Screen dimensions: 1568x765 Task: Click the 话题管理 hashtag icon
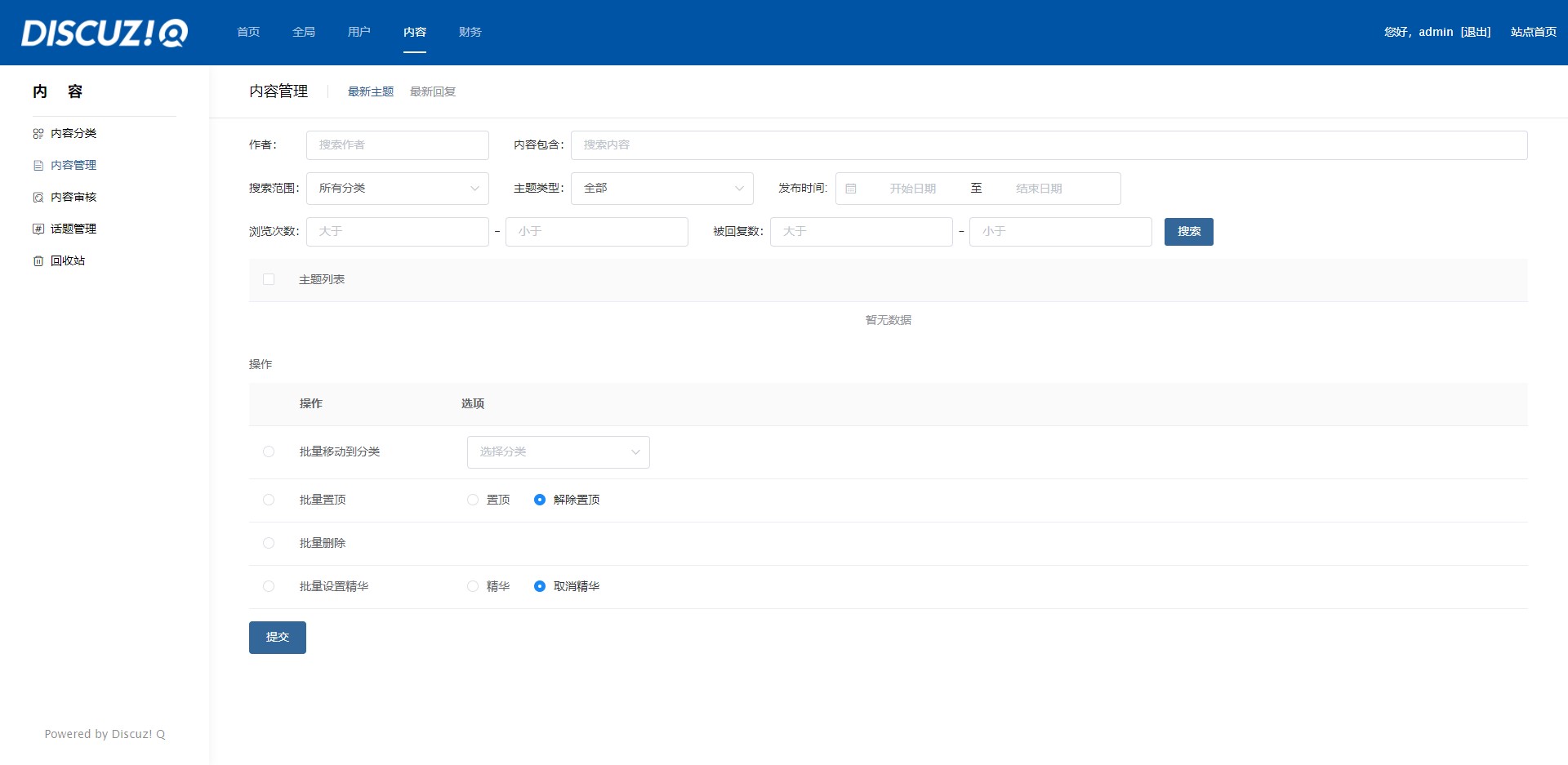(x=38, y=229)
